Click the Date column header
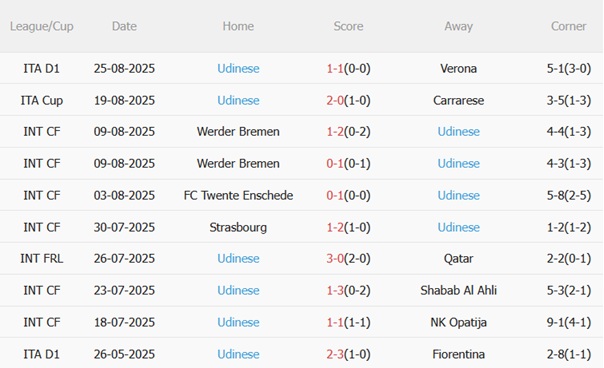The width and height of the screenshot is (604, 368). click(124, 26)
